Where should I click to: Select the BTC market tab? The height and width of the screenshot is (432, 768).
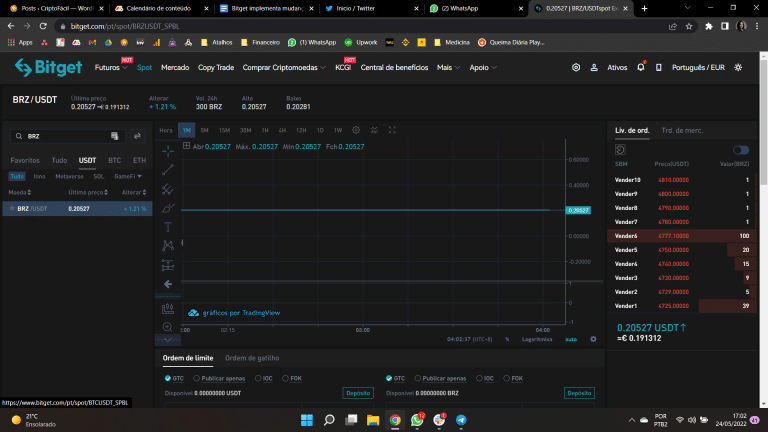115,160
